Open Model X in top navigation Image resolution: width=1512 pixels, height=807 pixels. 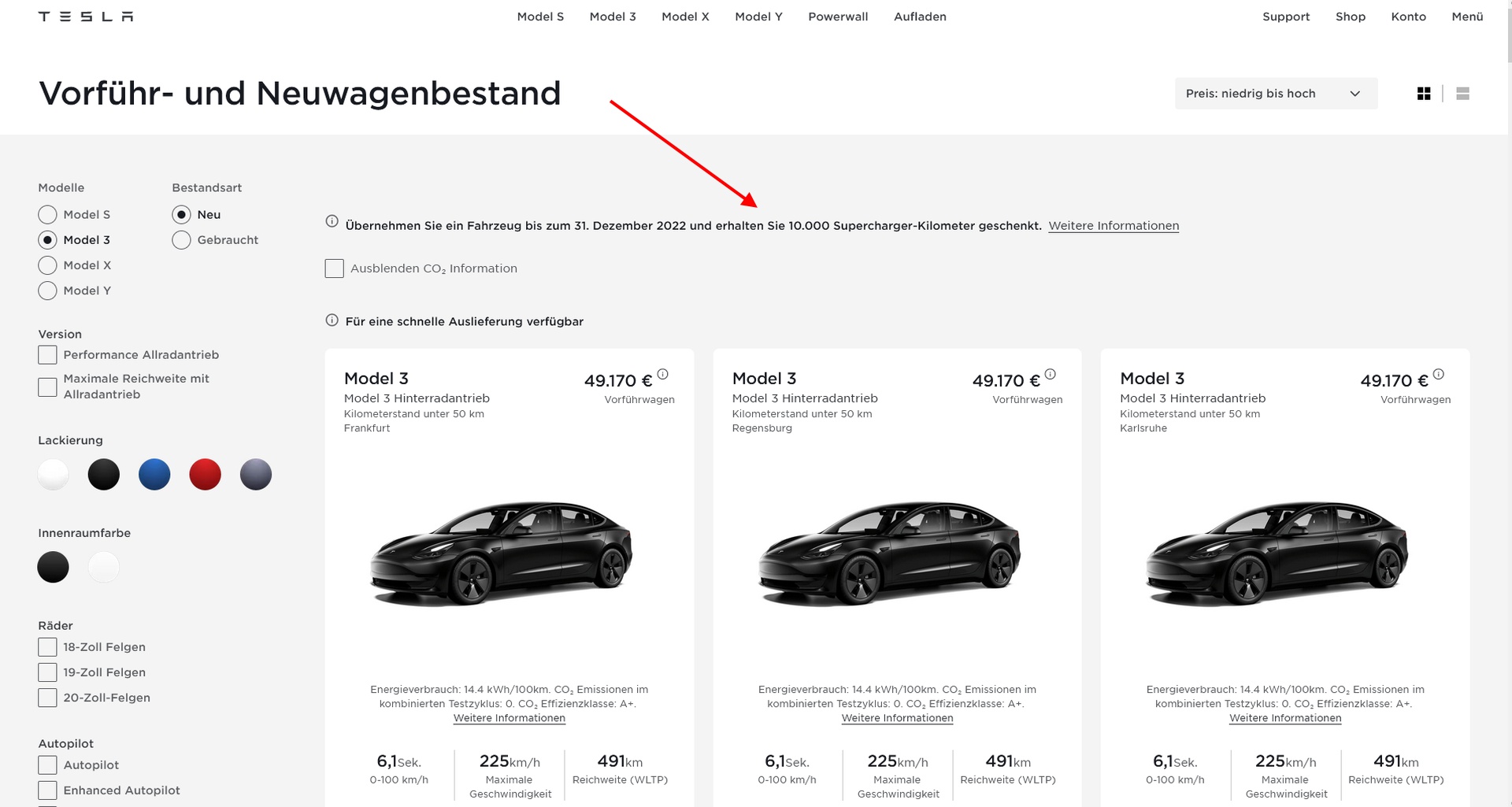685,17
